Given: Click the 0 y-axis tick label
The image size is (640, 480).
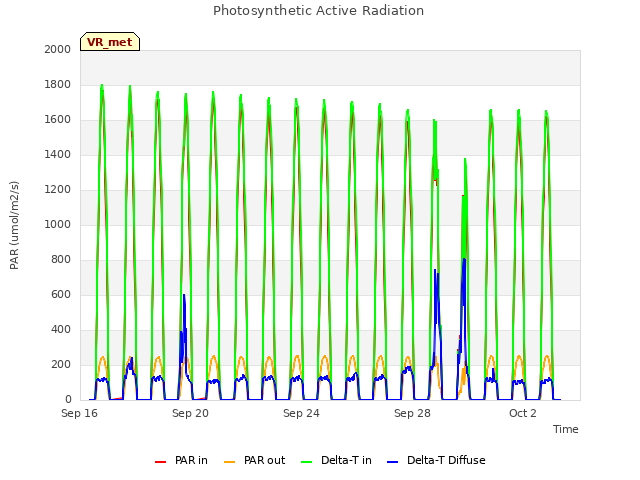Looking at the screenshot, I should pyautogui.click(x=68, y=399).
